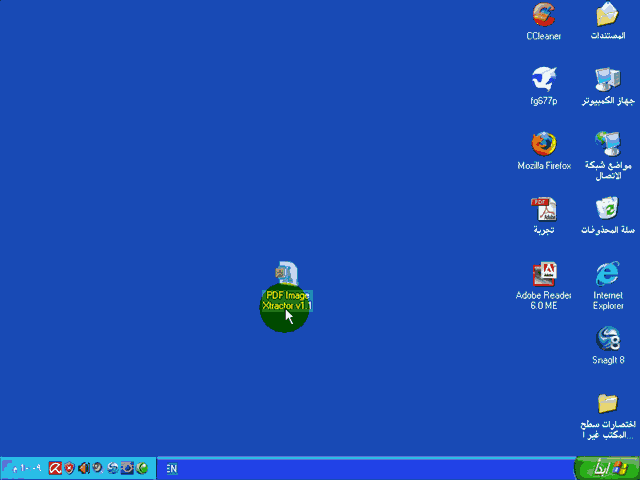
Task: Open the green ابدأ Start button
Action: click(607, 469)
